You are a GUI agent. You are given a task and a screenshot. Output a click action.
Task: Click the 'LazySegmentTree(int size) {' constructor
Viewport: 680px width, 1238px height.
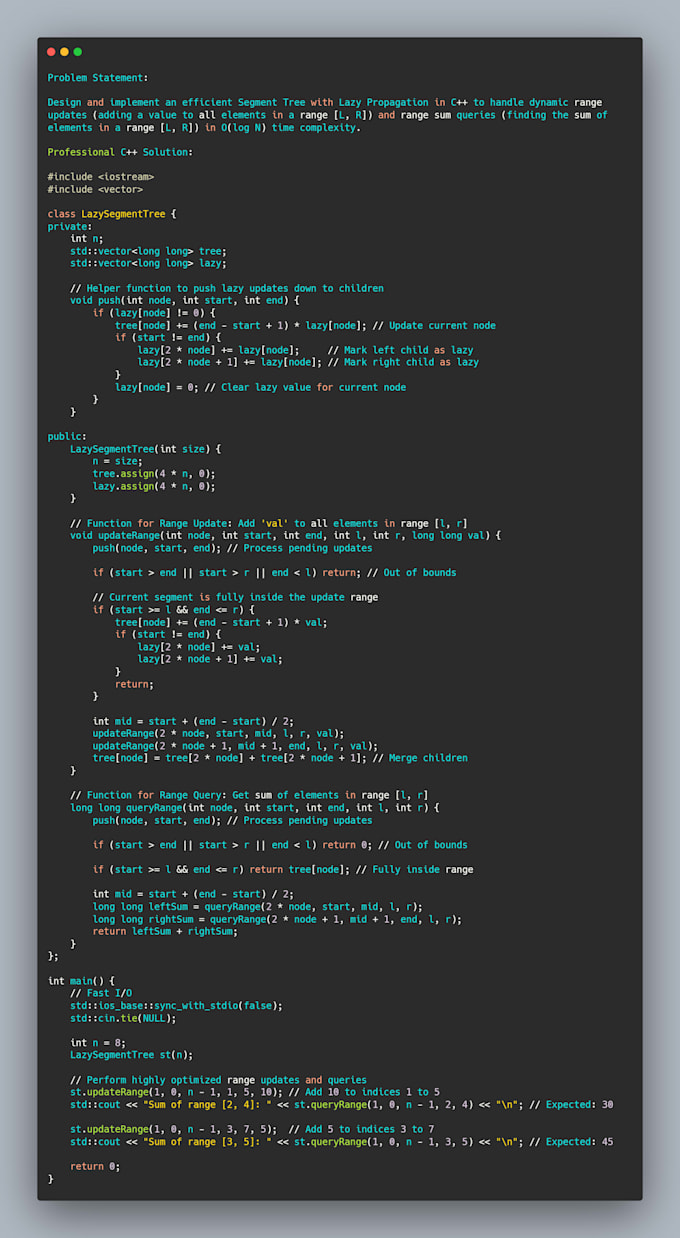(x=146, y=449)
